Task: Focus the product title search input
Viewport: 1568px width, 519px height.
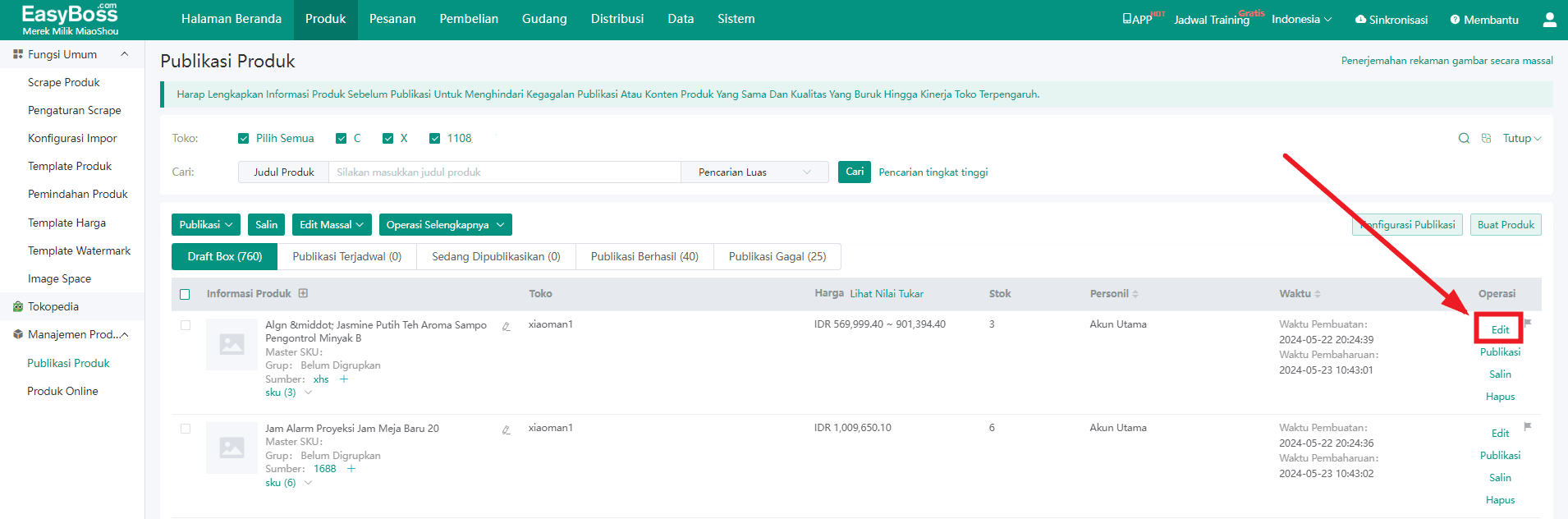Action: point(505,172)
